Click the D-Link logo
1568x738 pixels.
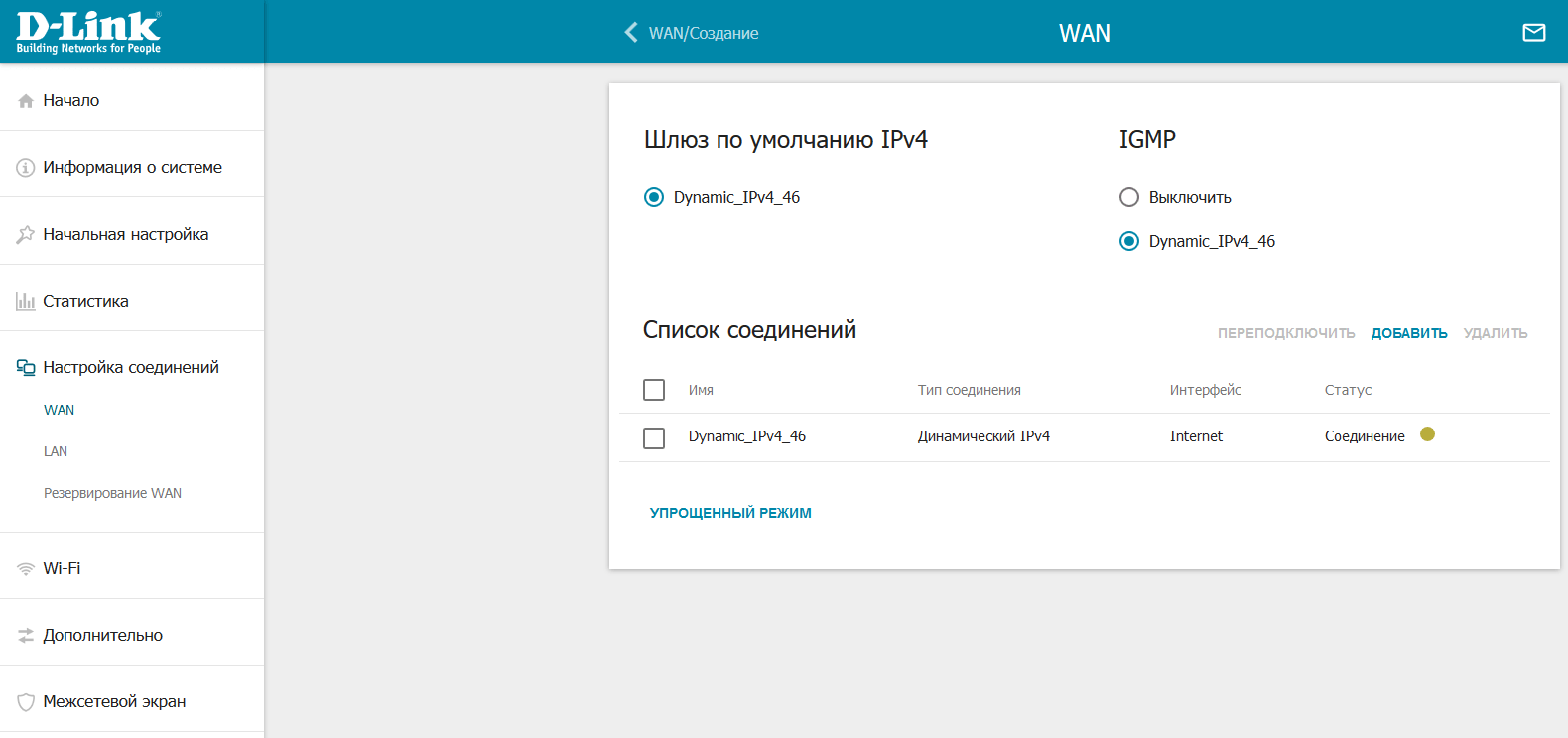tap(88, 33)
